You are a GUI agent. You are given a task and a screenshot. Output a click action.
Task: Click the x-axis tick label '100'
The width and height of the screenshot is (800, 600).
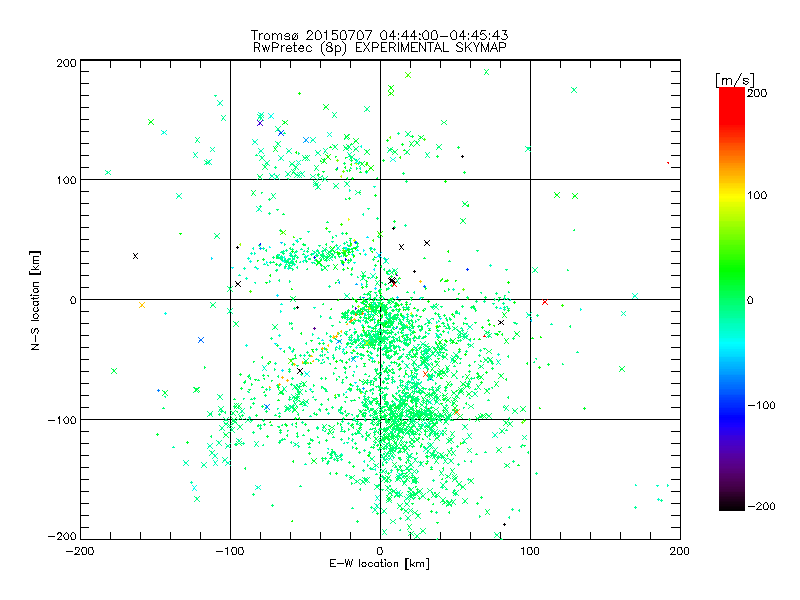[x=530, y=552]
